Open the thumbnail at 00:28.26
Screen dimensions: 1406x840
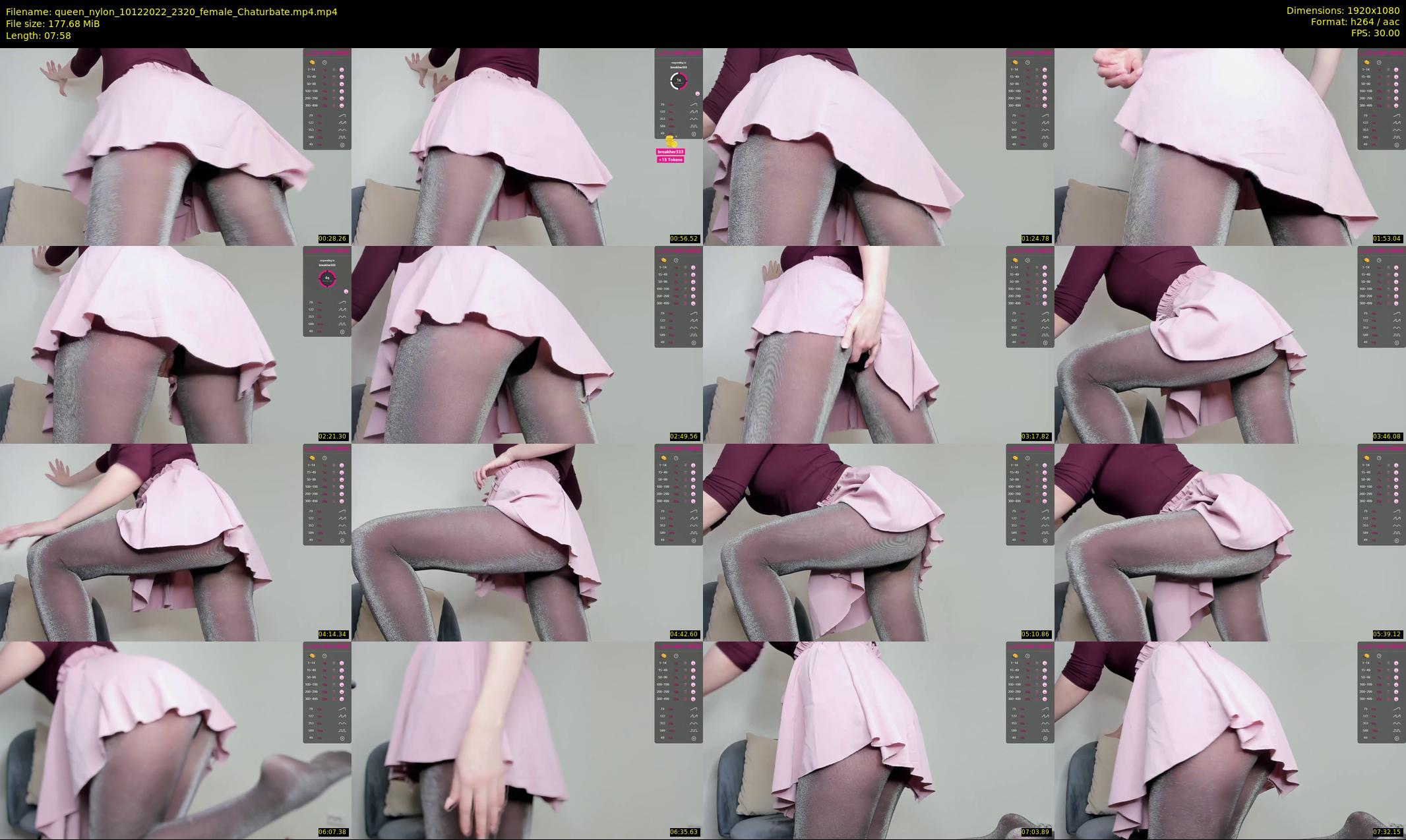tap(175, 146)
